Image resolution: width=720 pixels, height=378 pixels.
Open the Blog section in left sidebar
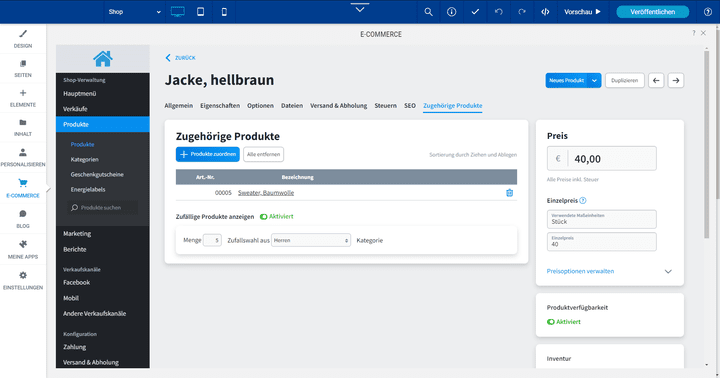click(x=23, y=219)
